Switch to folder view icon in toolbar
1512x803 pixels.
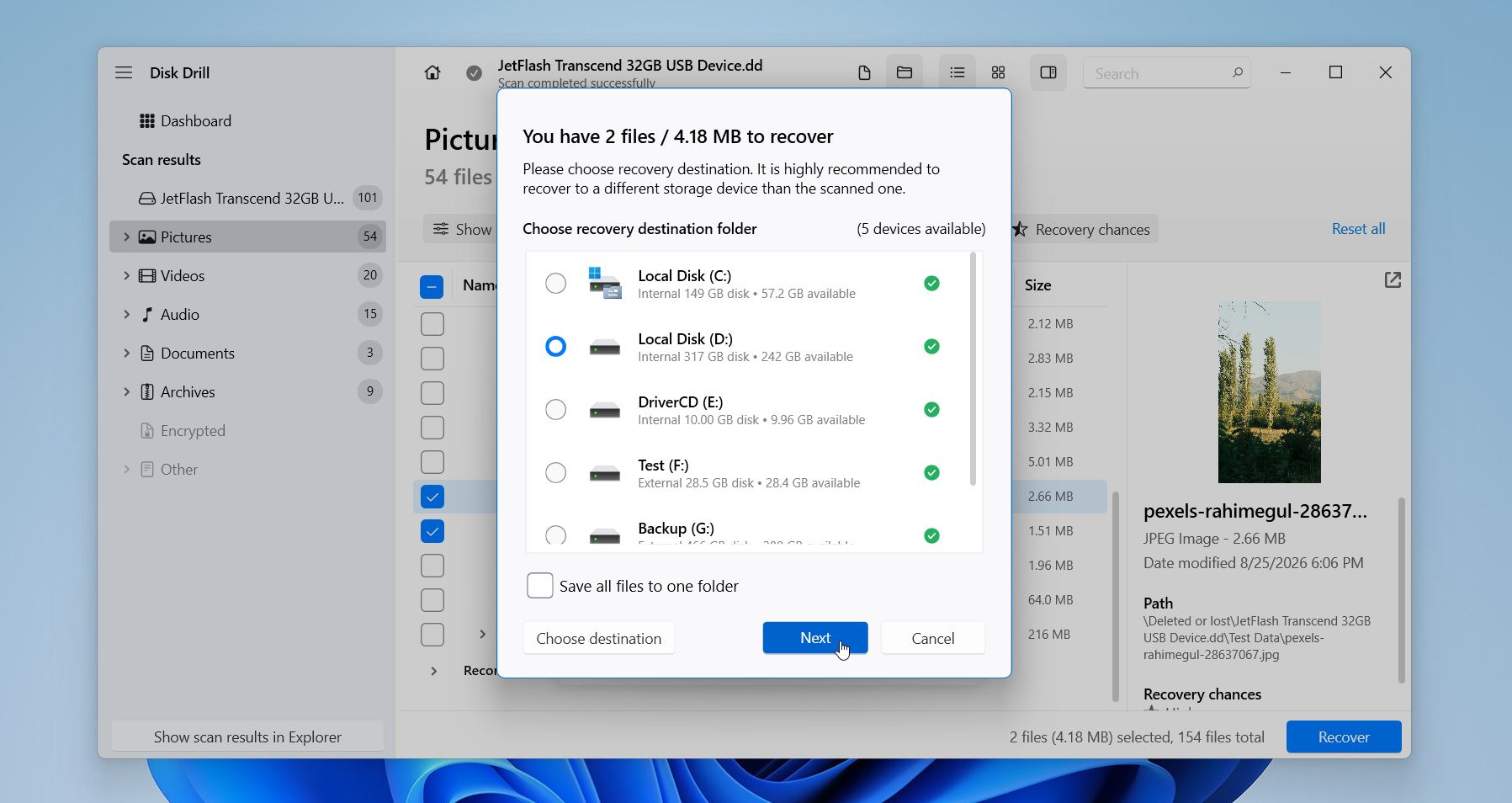pos(905,73)
